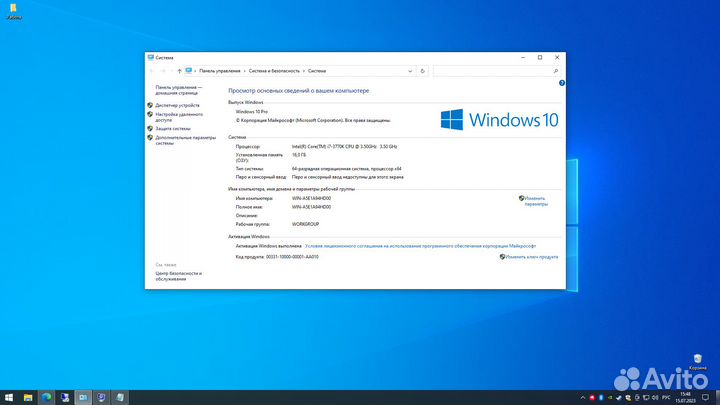Viewport: 720px width, 405px height.
Task: Show hidden tray icons chevron
Action: pos(583,398)
